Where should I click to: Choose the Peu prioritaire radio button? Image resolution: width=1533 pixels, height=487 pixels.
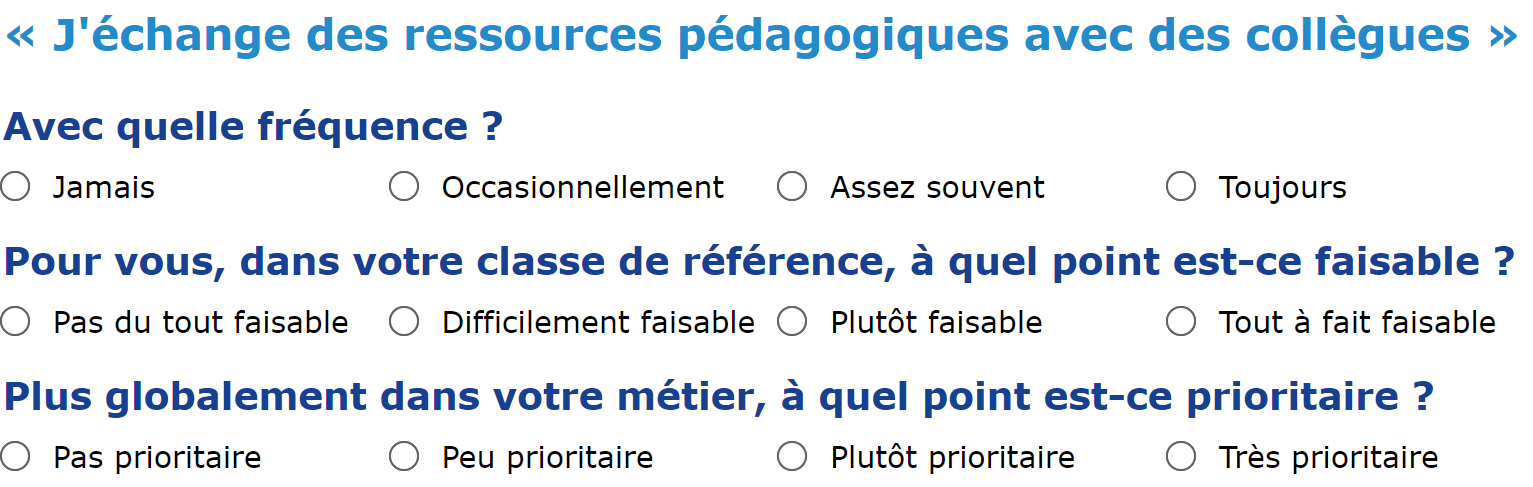click(x=404, y=456)
